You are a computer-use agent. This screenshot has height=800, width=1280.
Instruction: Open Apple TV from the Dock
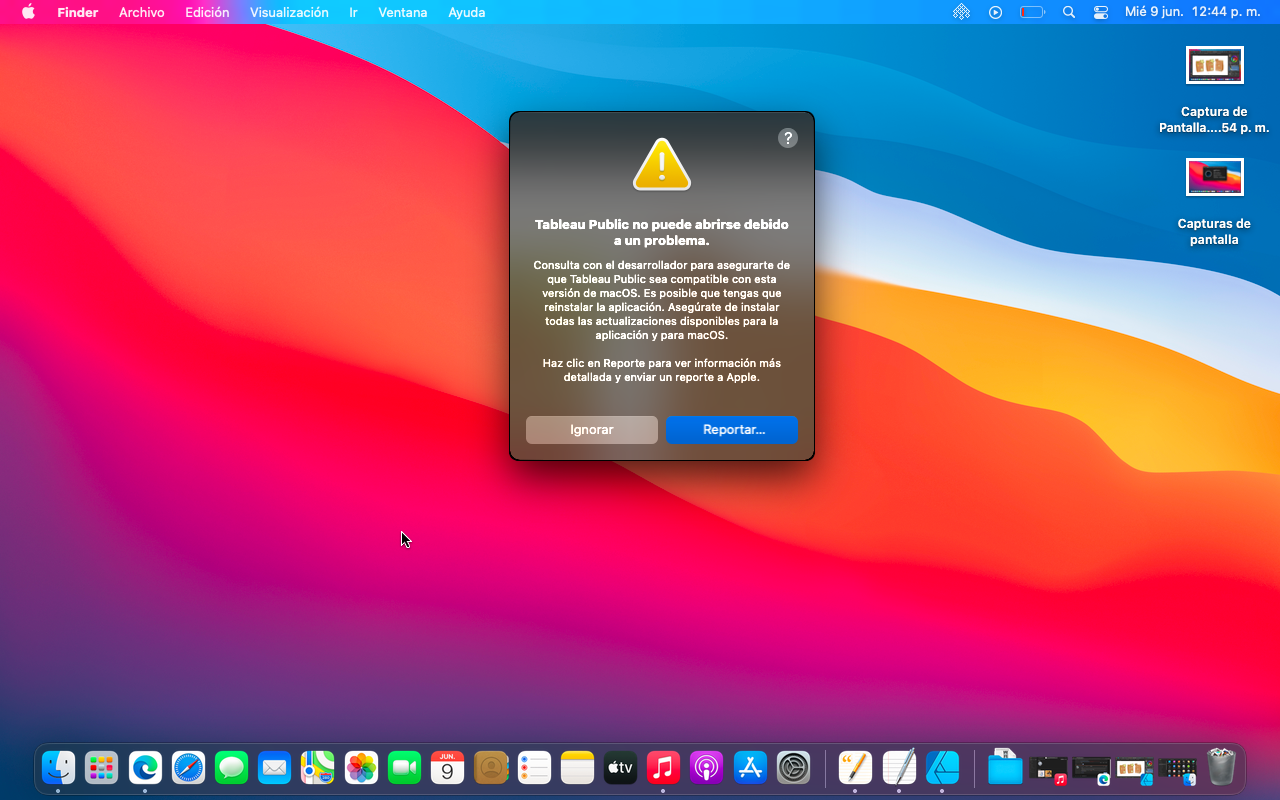click(x=620, y=768)
